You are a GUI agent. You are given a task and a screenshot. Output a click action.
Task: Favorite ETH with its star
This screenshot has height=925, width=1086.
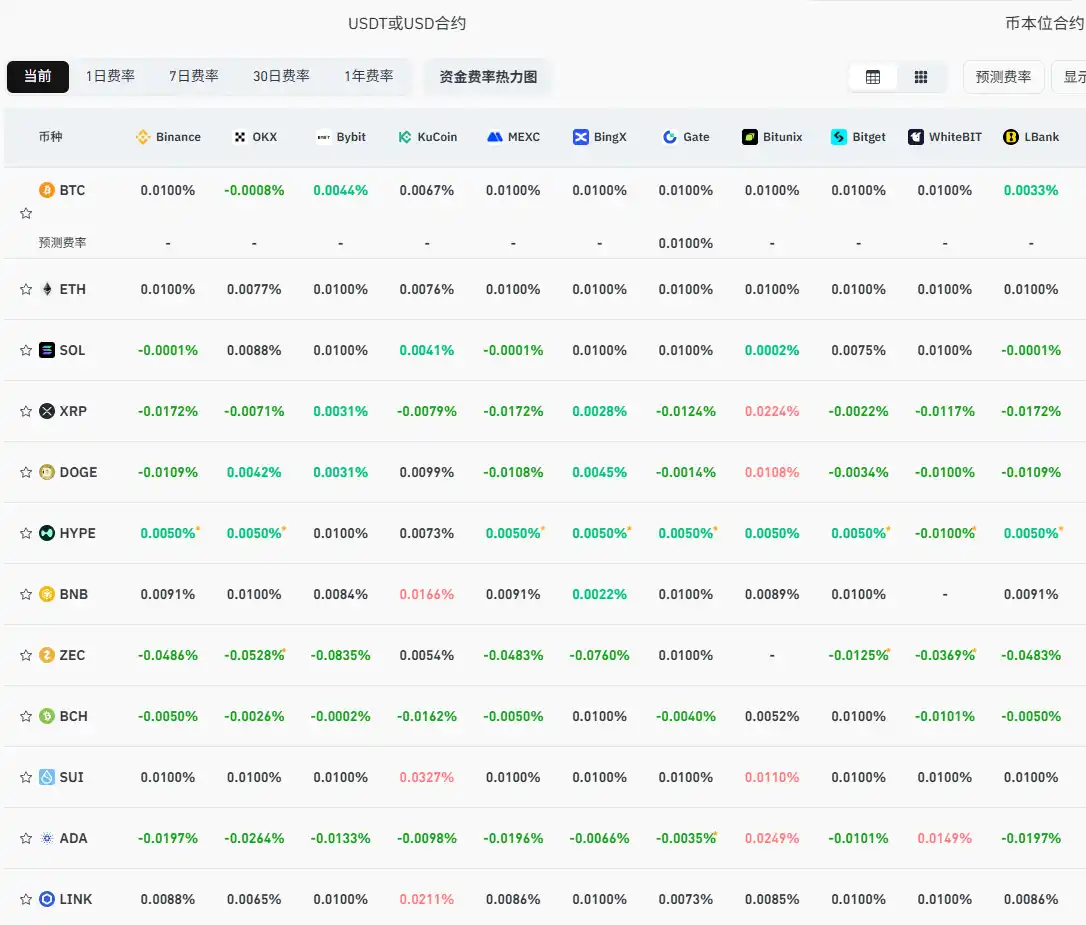click(x=26, y=289)
